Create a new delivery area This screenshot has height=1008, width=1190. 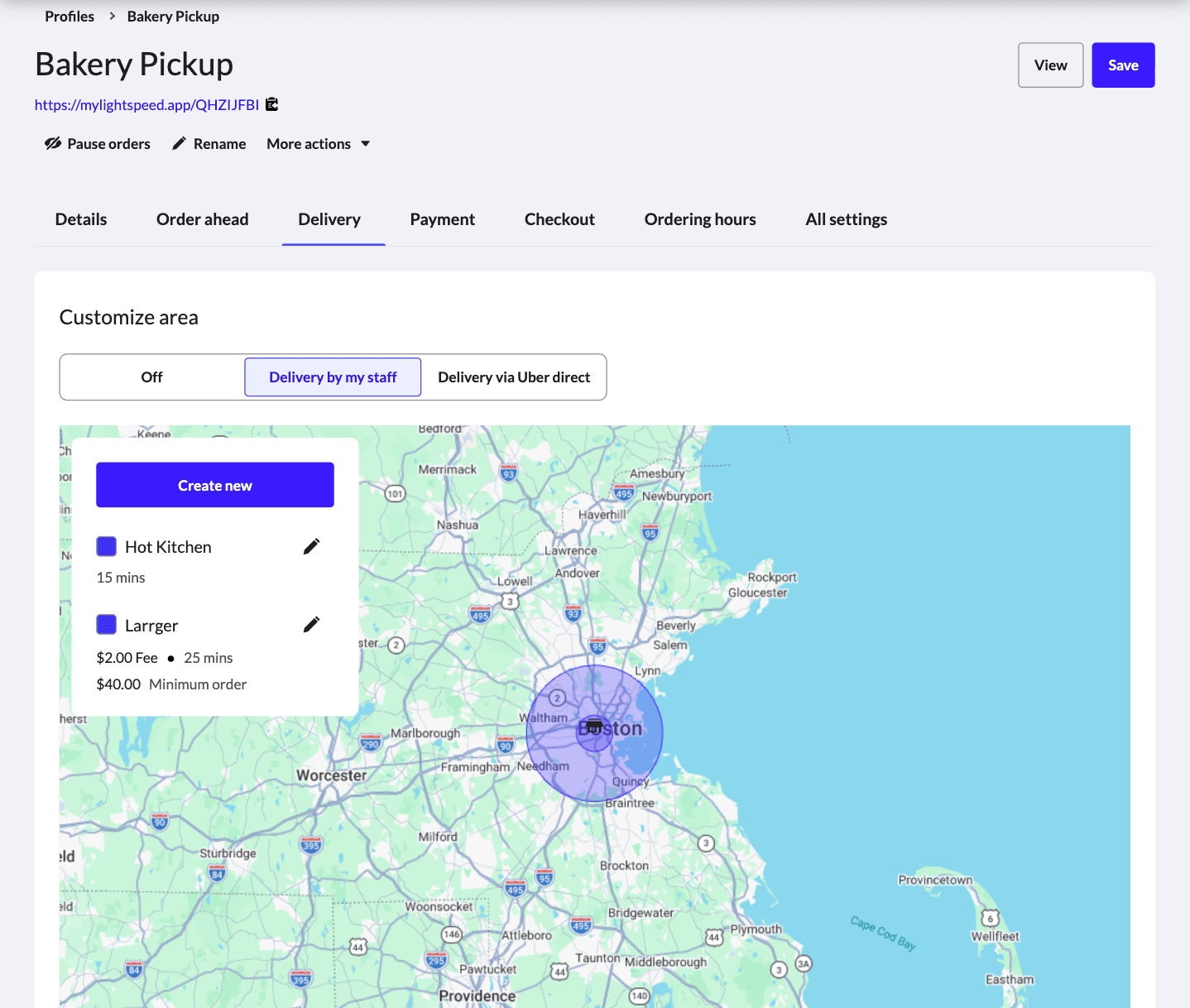click(214, 485)
